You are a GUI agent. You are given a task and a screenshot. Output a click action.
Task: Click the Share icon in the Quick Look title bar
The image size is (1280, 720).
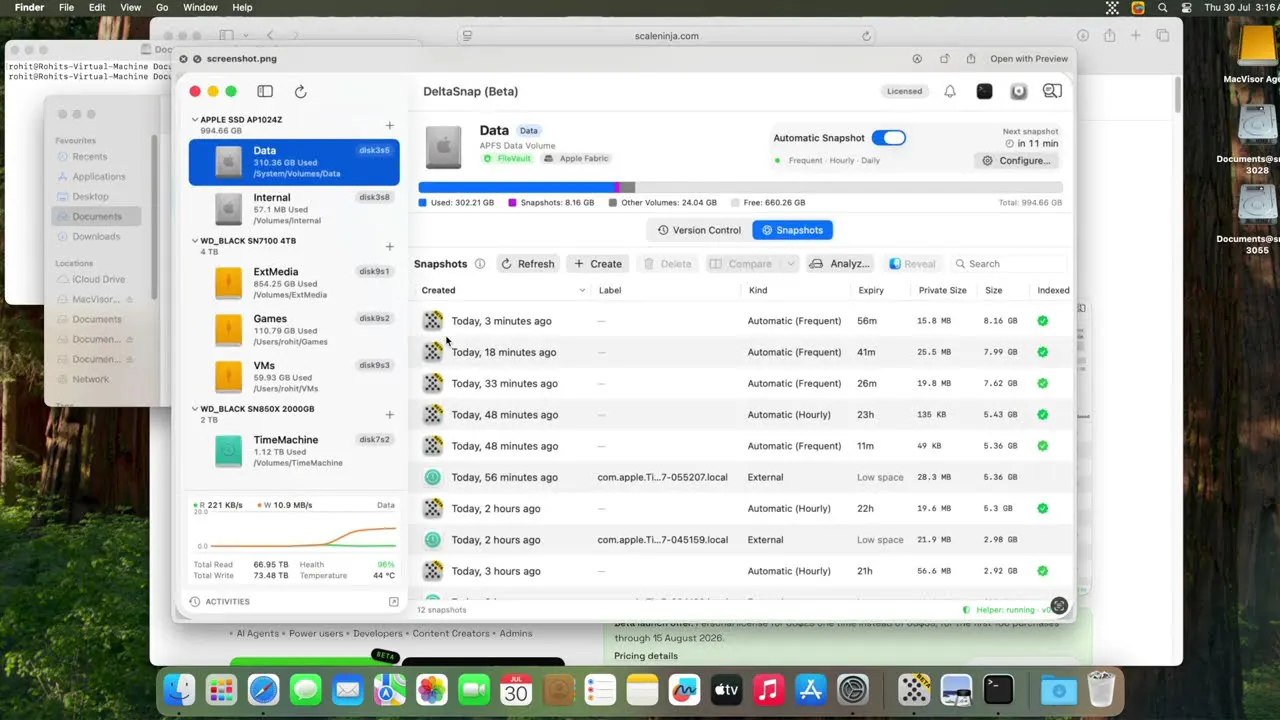tap(971, 59)
